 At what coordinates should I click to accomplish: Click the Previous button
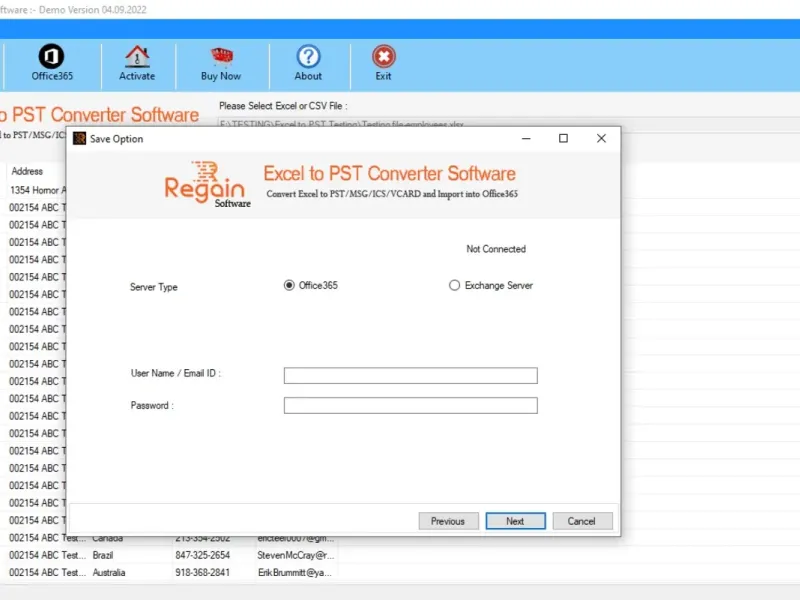pos(448,521)
